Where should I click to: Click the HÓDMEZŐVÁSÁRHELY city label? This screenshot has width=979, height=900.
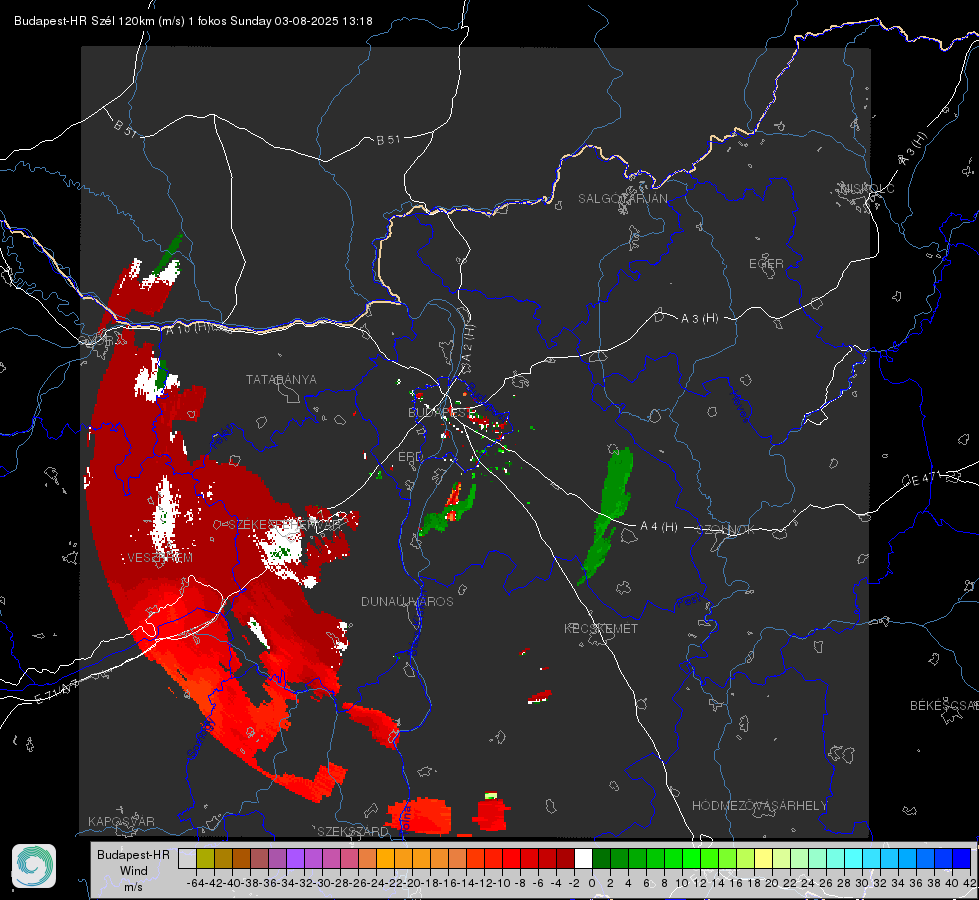pos(759,806)
